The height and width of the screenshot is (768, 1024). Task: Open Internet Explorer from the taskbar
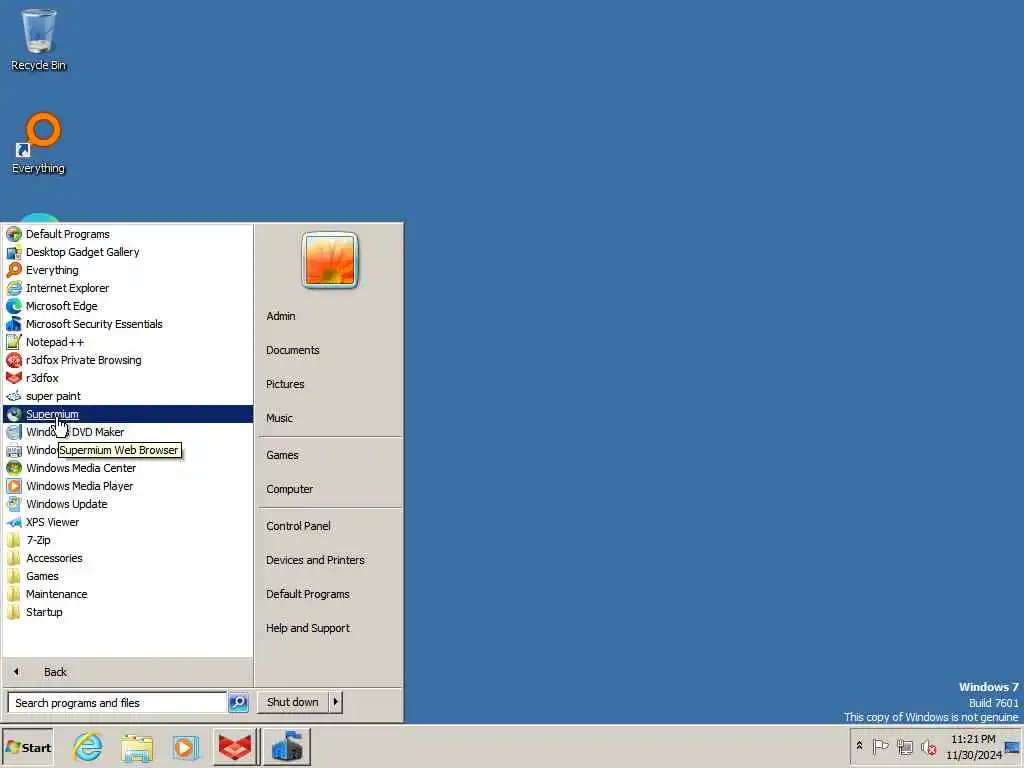[x=88, y=747]
